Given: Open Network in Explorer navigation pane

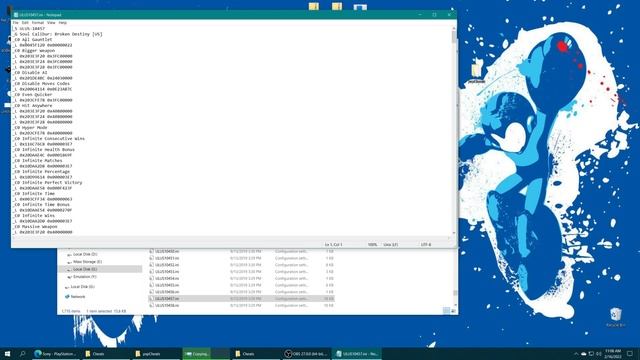Looking at the screenshot, I should click(78, 297).
